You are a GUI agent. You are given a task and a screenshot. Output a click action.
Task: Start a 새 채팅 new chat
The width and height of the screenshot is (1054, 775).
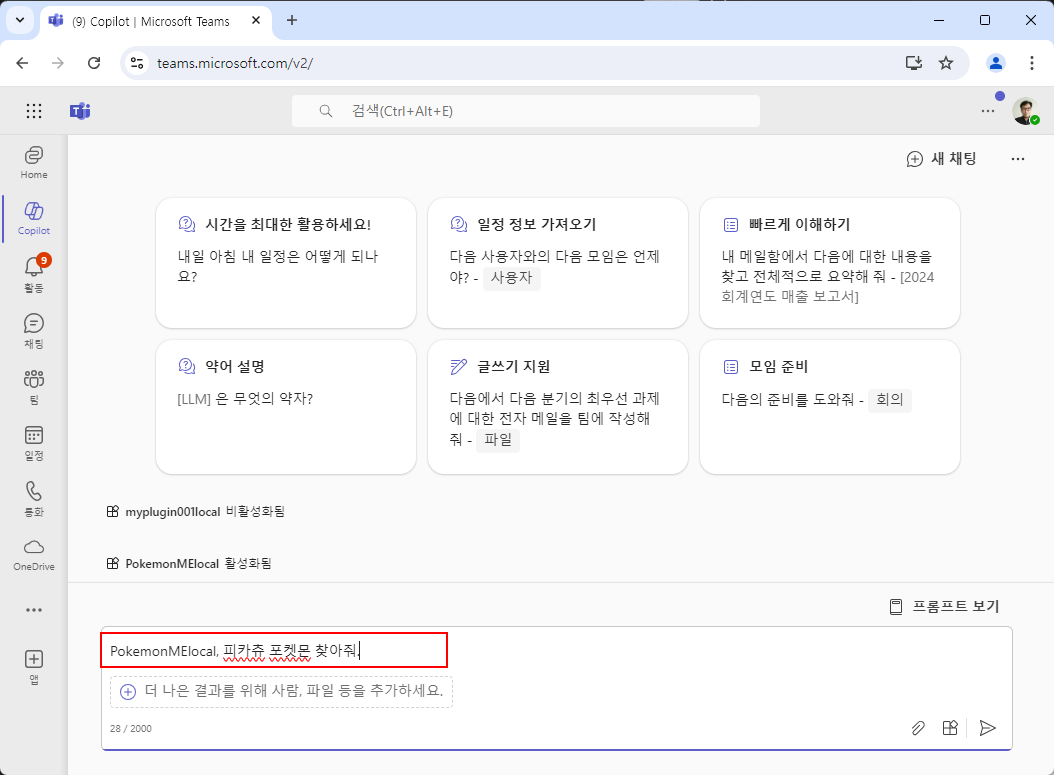pos(941,159)
